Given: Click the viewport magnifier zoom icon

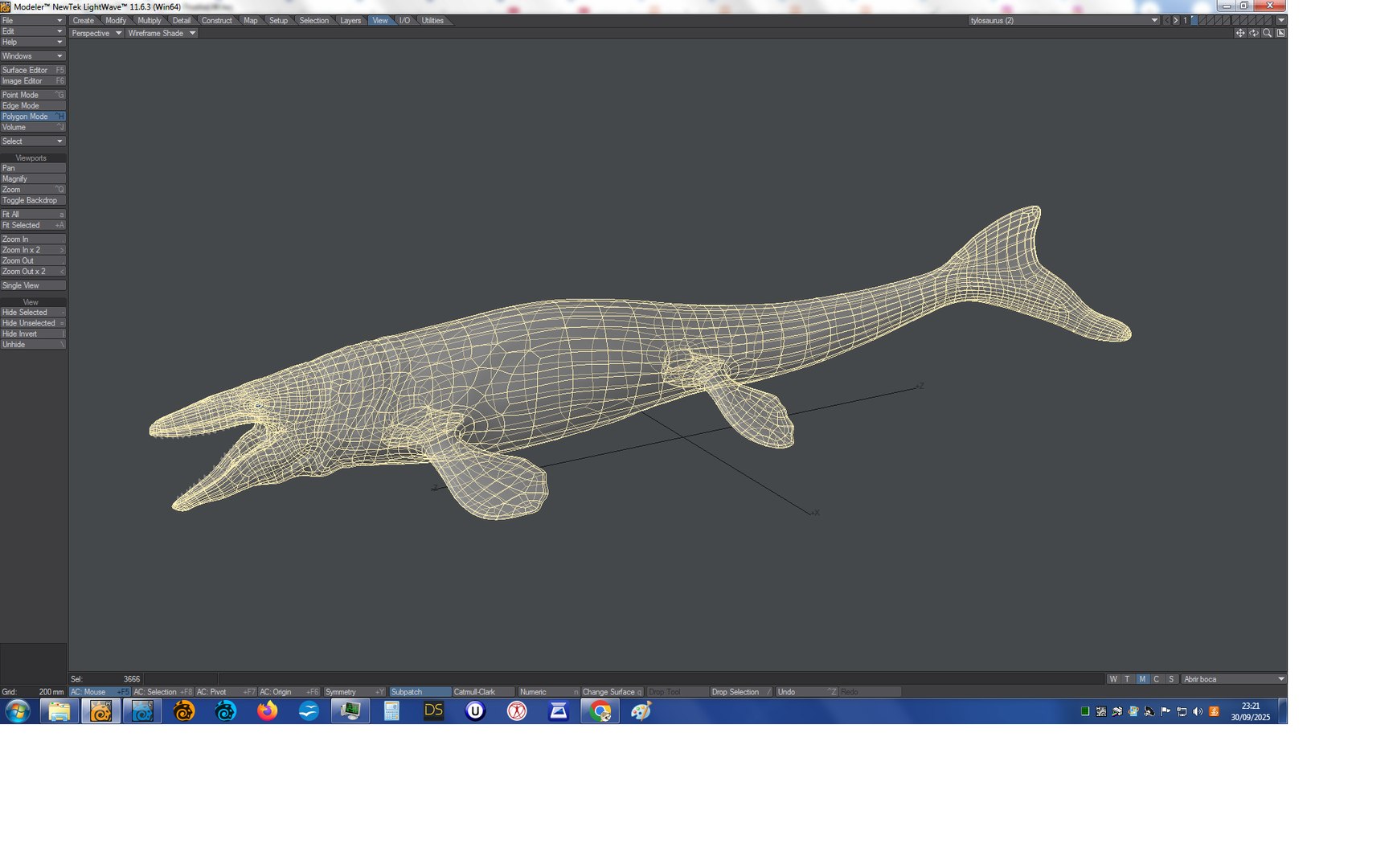Looking at the screenshot, I should click(x=1268, y=33).
